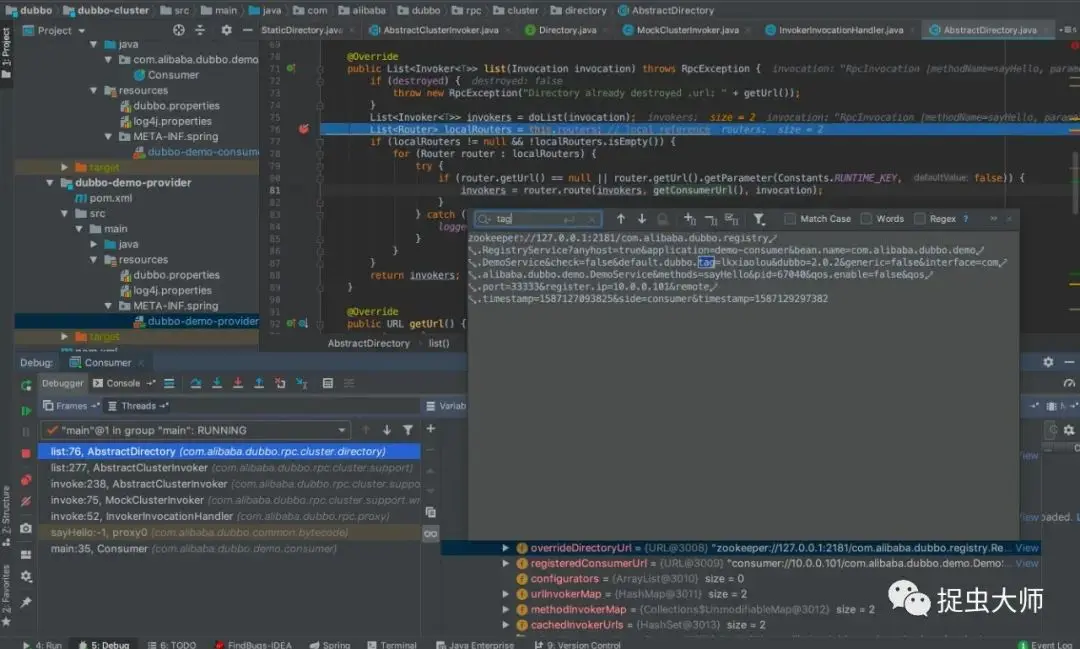Viewport: 1080px width, 649px height.
Task: Collapse all in Project panel
Action: coord(200,30)
